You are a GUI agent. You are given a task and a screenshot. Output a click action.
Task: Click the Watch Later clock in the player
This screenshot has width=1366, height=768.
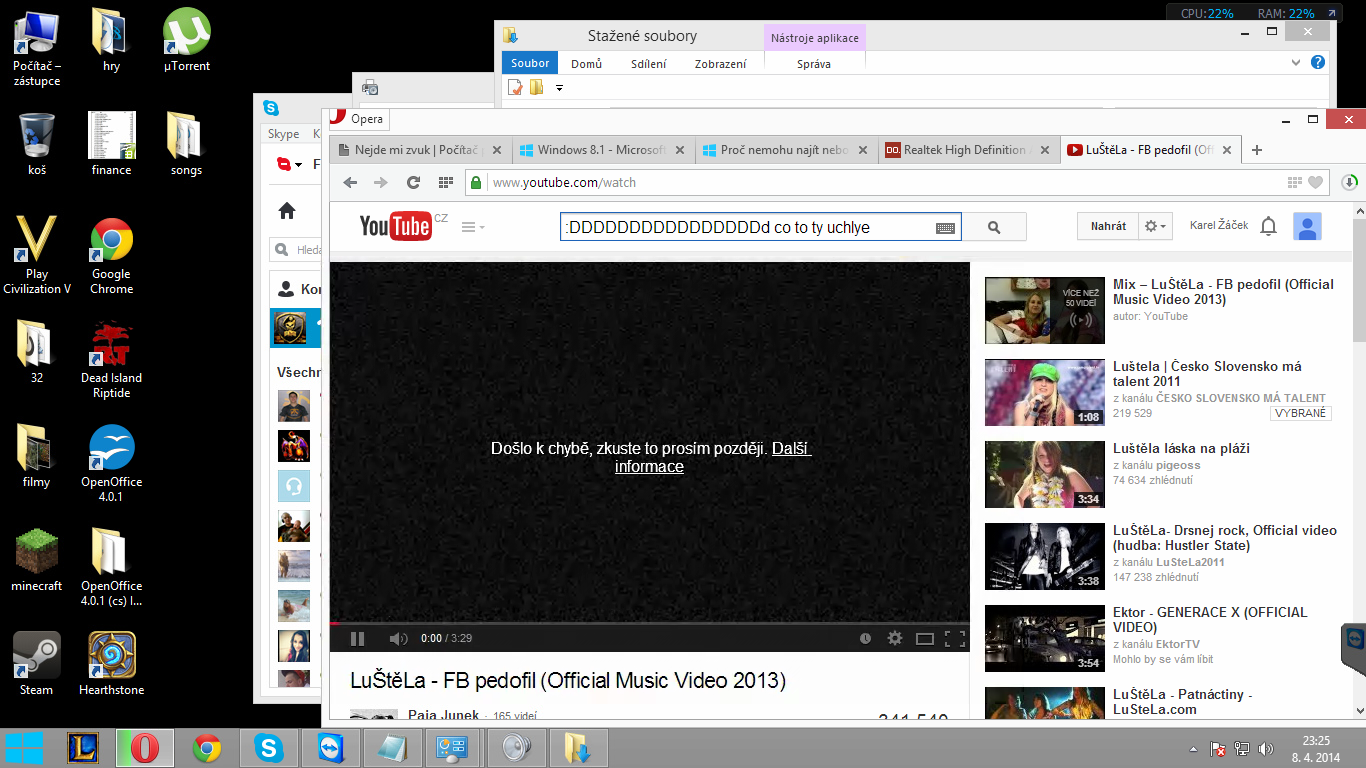[x=865, y=638]
